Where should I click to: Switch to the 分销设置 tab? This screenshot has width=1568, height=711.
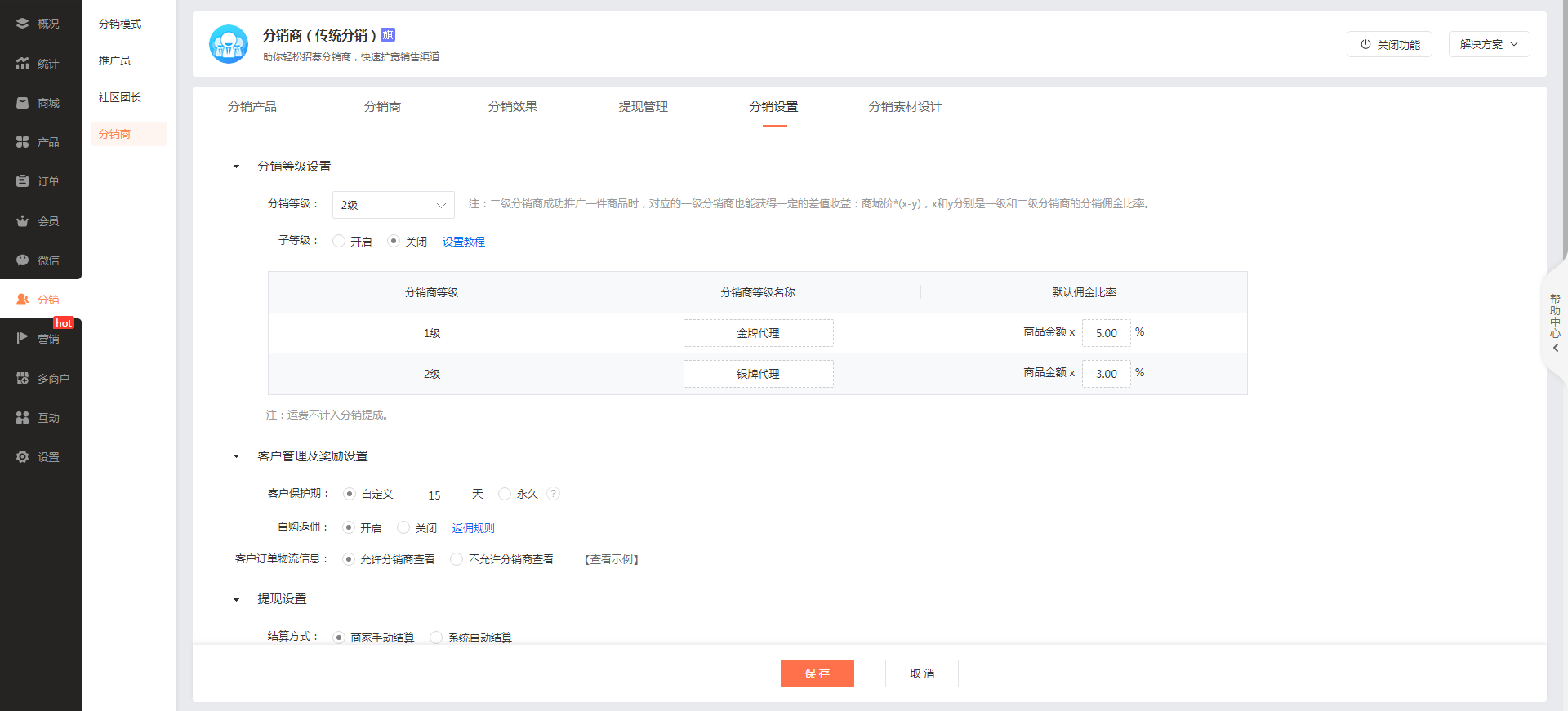point(773,107)
